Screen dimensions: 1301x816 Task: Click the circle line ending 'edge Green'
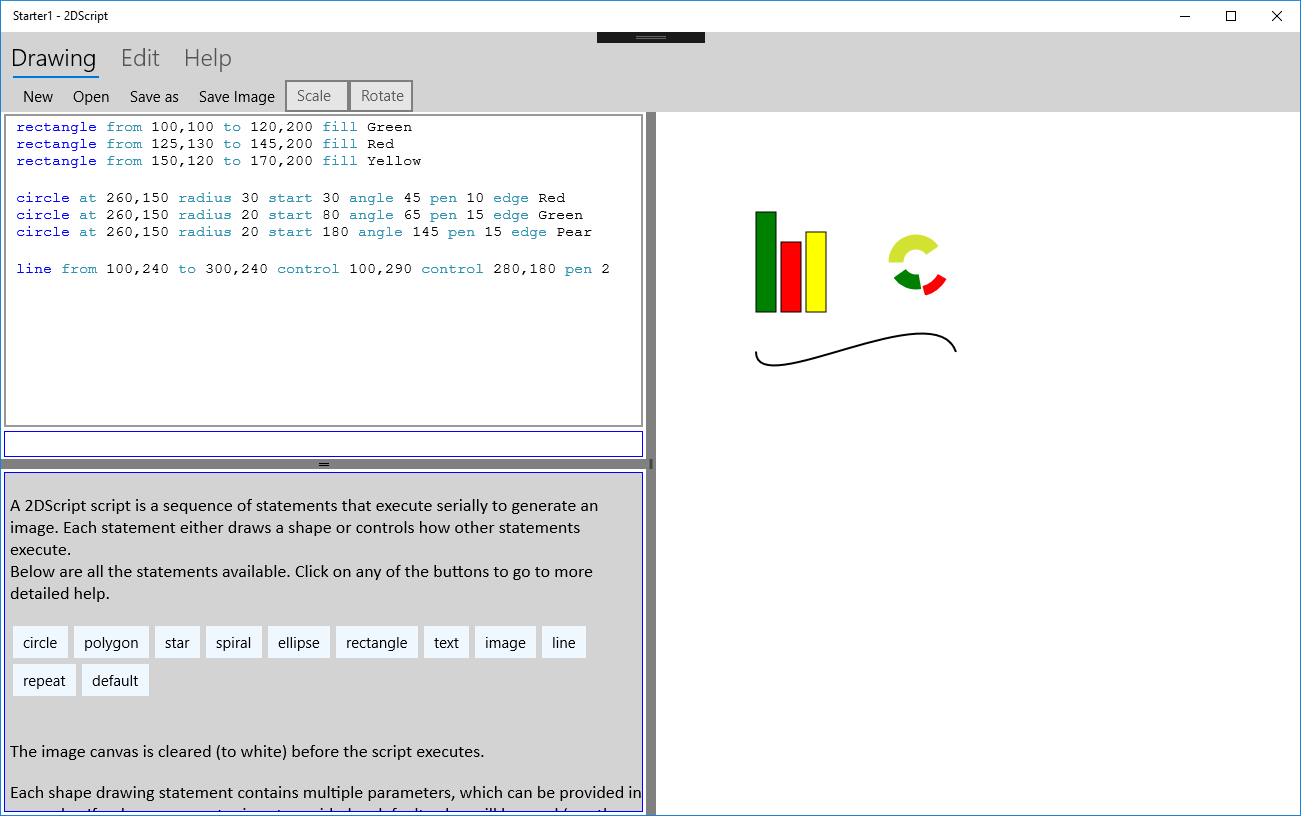click(x=300, y=215)
